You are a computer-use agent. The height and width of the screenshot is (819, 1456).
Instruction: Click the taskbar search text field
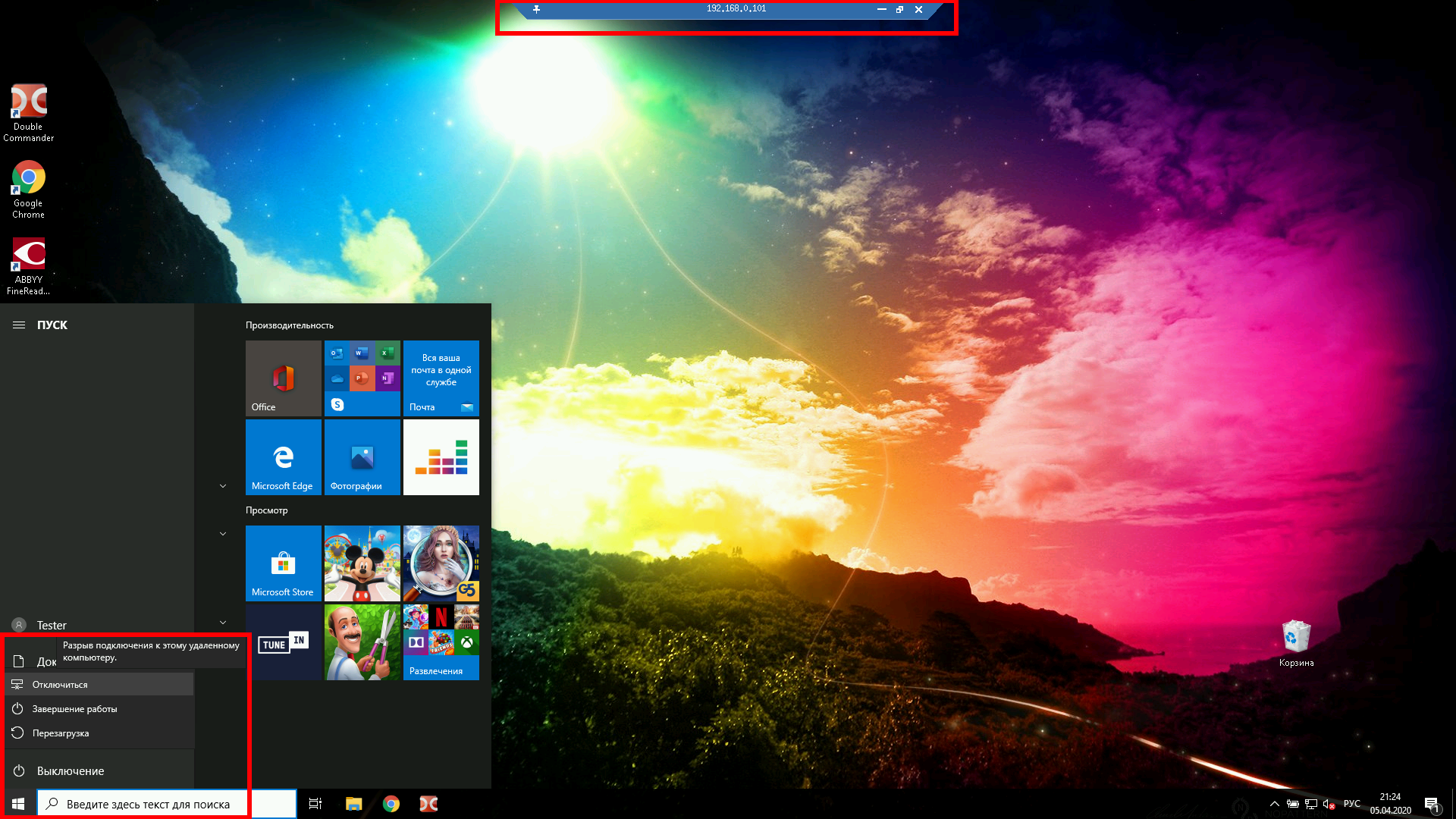coord(148,804)
